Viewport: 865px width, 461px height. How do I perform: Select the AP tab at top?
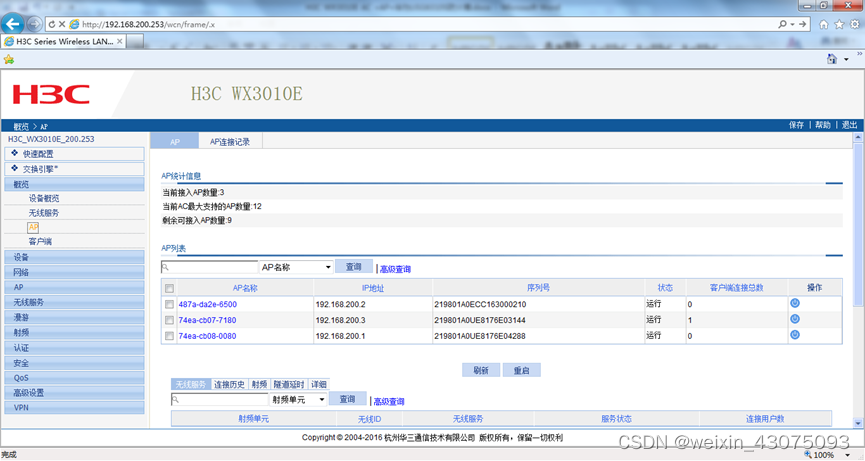click(x=175, y=142)
